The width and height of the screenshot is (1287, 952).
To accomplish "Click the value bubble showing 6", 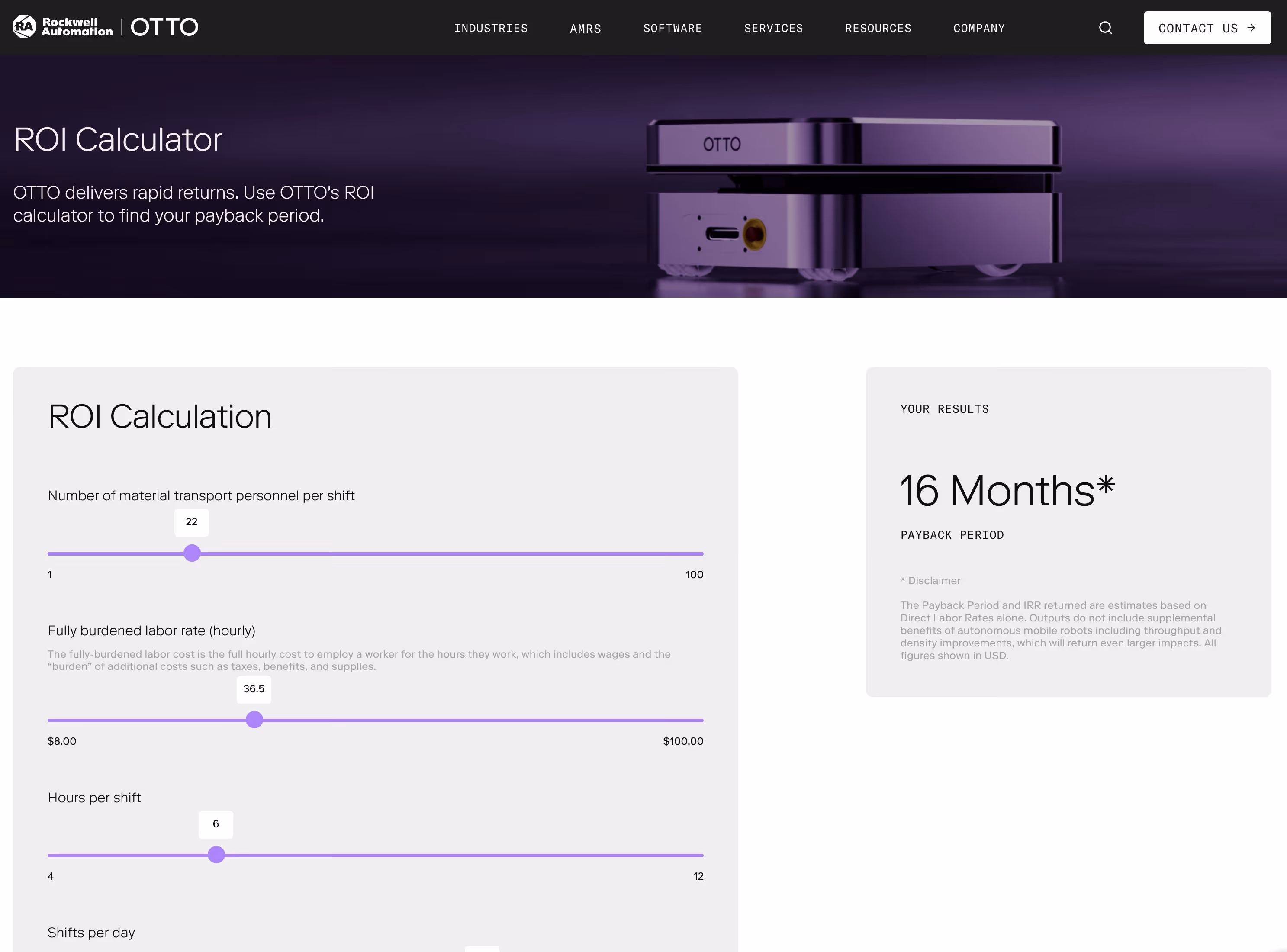I will coord(216,824).
